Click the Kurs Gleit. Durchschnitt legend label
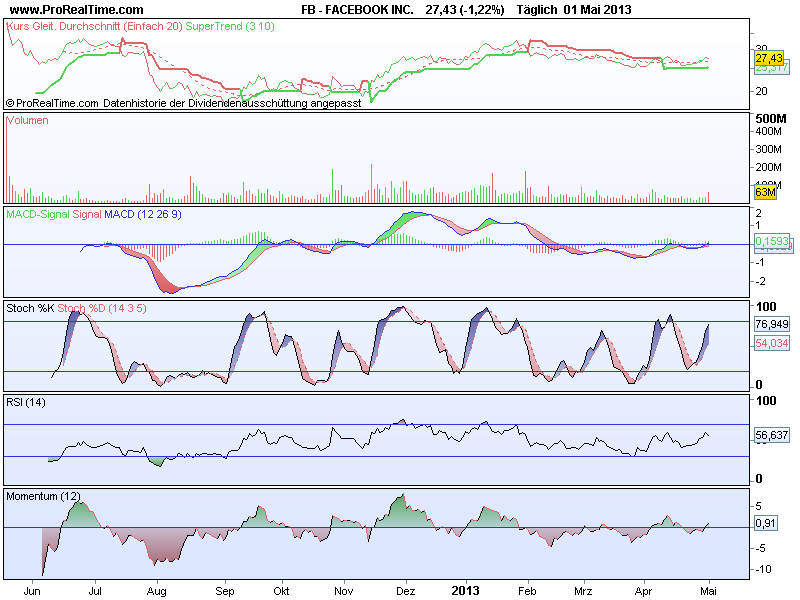 pos(94,26)
